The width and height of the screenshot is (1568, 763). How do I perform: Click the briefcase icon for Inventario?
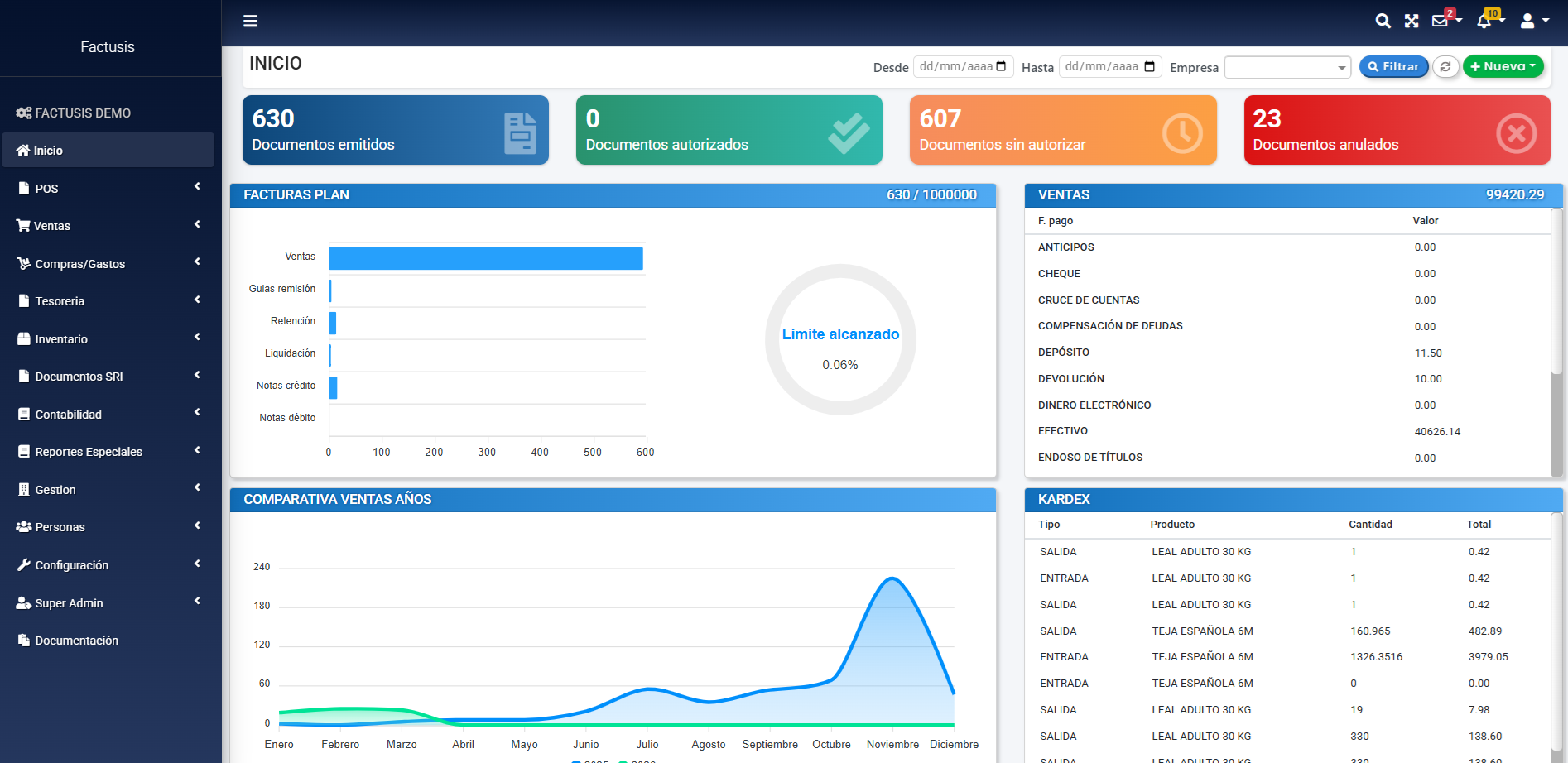pos(22,338)
